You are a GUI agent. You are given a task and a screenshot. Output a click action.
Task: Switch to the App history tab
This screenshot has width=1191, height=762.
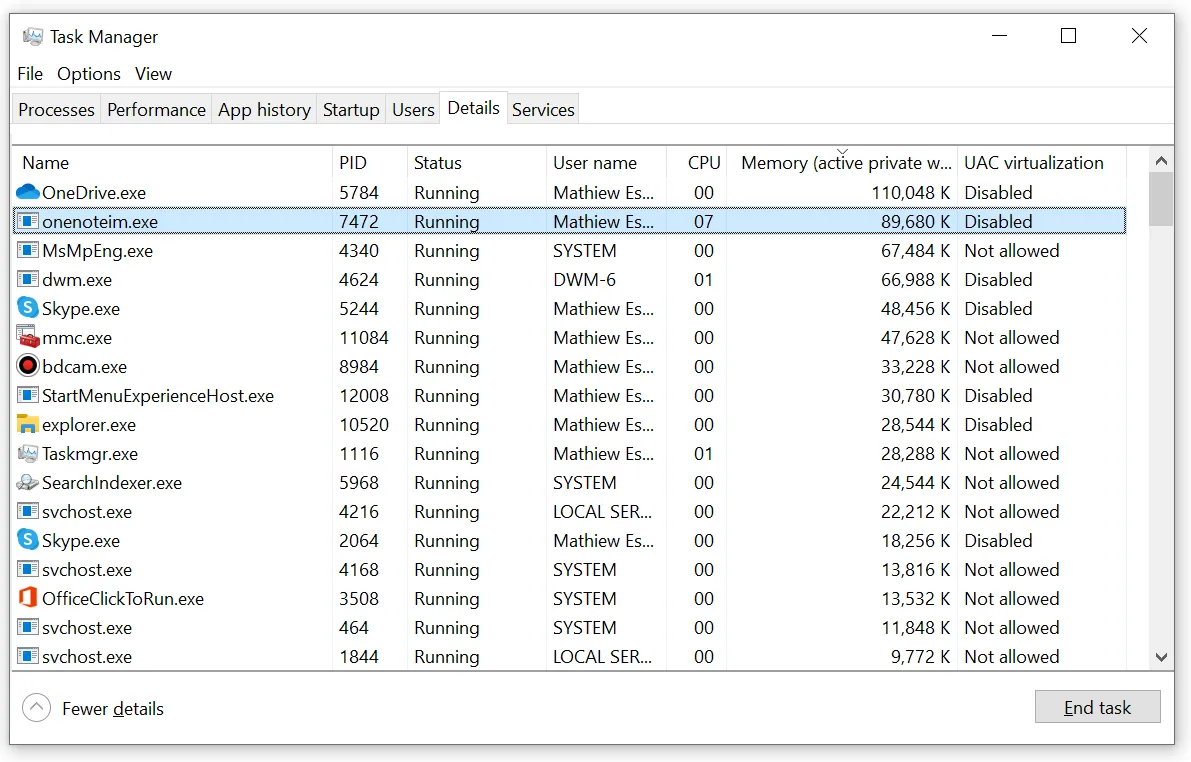point(264,109)
